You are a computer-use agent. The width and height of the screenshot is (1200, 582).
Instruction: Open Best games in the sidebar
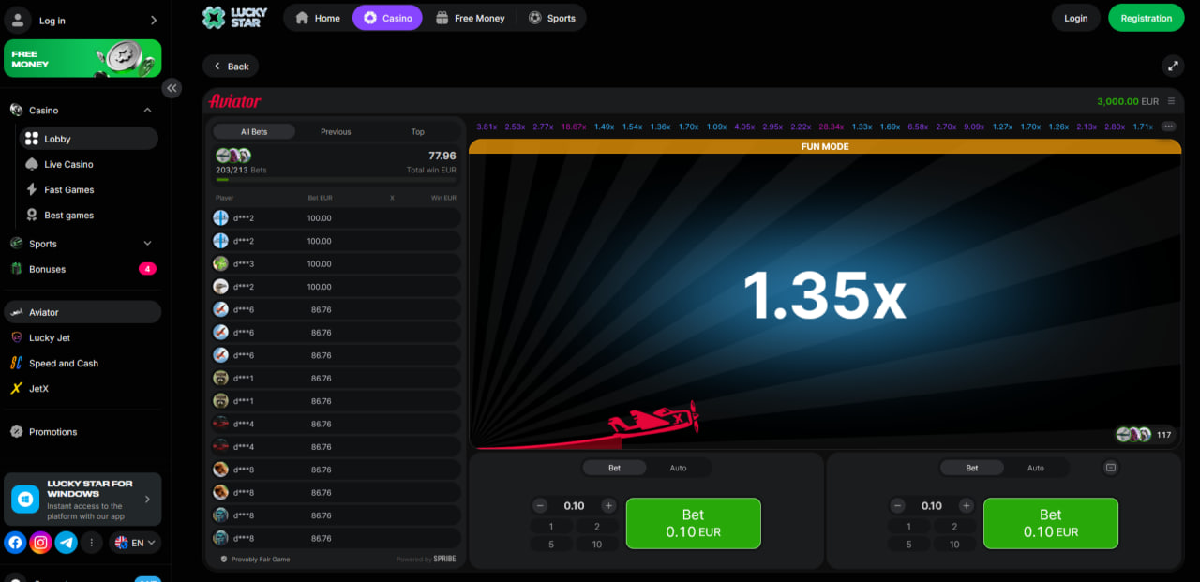click(x=88, y=215)
